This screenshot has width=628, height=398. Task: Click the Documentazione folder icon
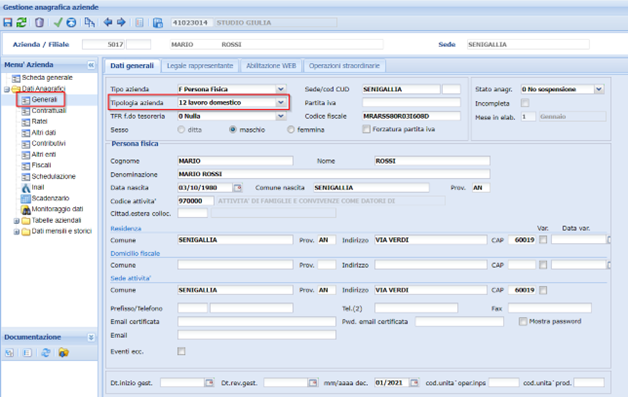tap(63, 353)
